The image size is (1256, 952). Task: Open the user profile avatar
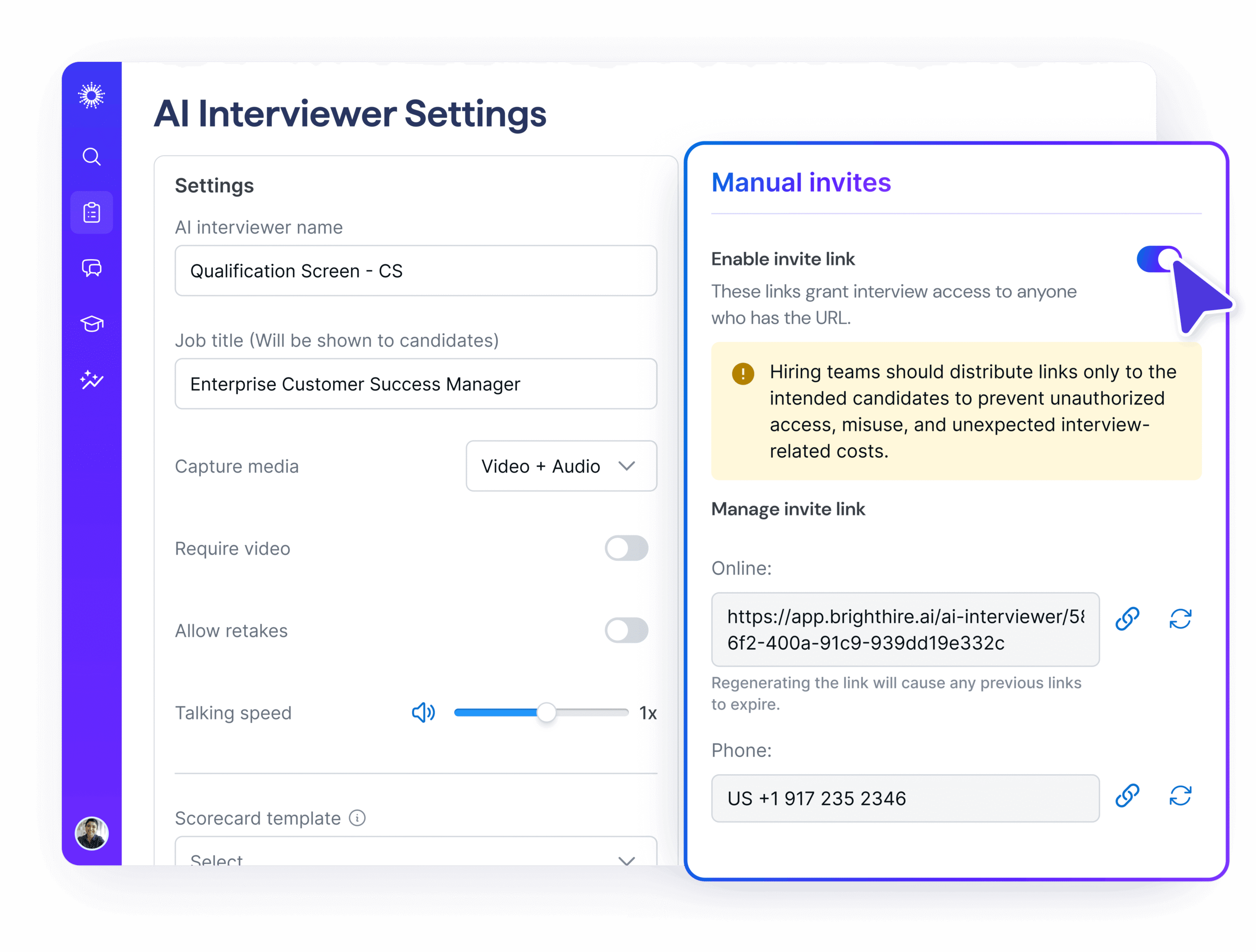pyautogui.click(x=91, y=833)
